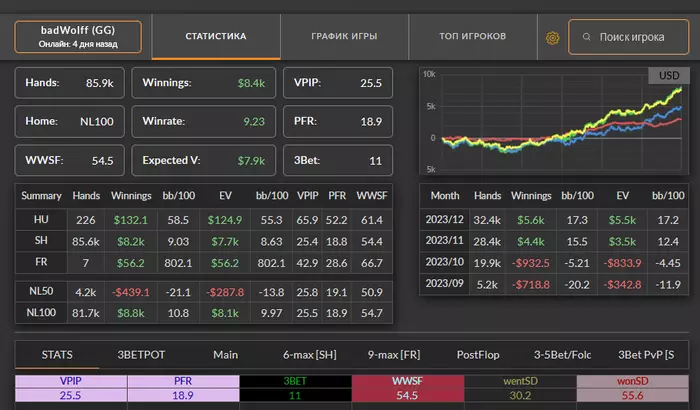Select the 2023/11 month row

click(554, 241)
